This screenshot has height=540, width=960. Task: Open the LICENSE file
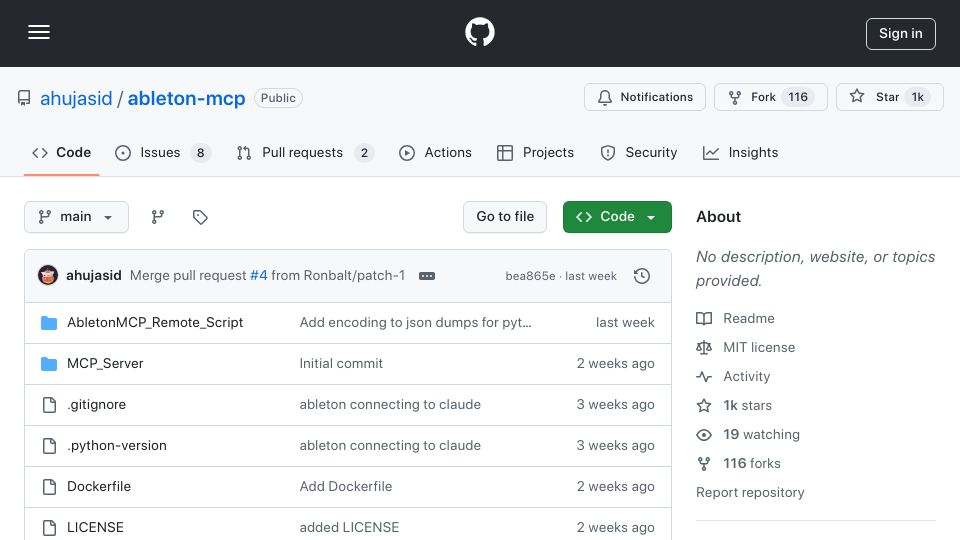[x=95, y=527]
